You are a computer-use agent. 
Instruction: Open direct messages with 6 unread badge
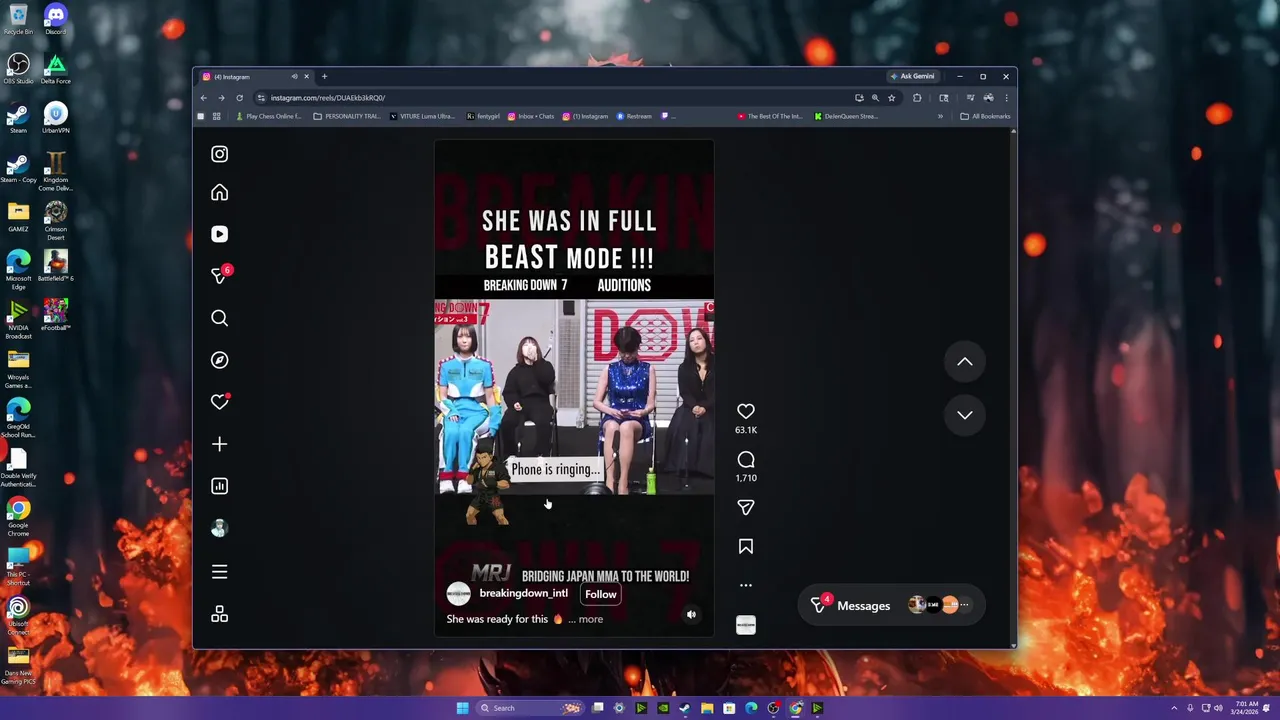coord(219,276)
